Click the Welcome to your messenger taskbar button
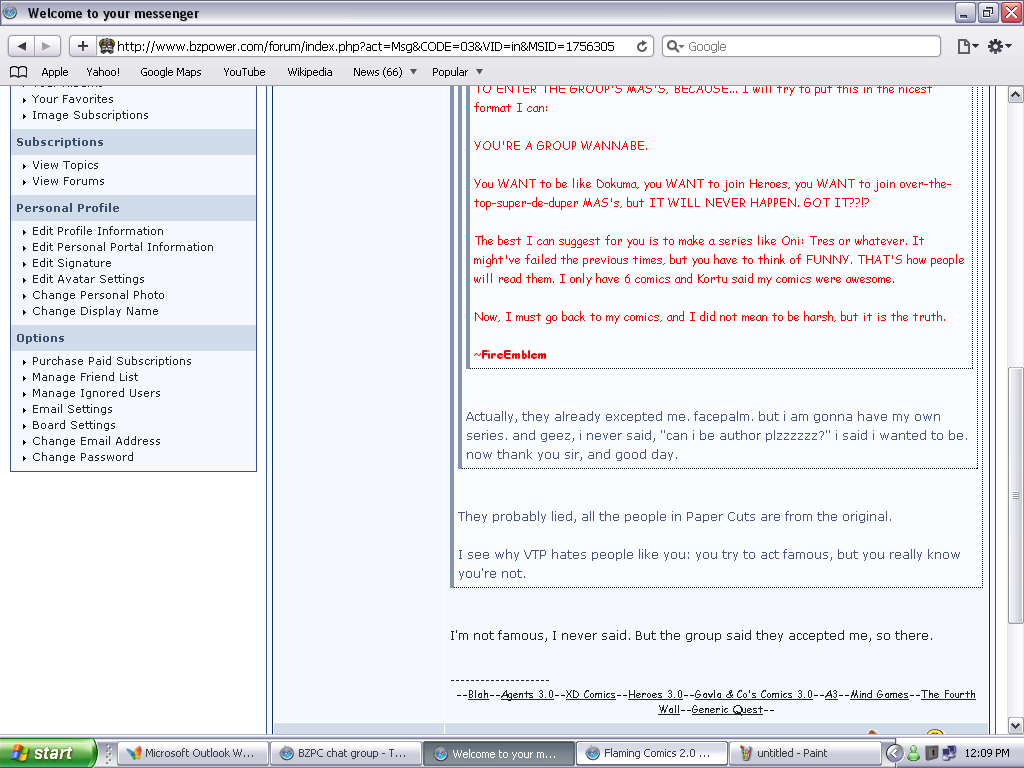Viewport: 1024px width, 768px height. [x=498, y=753]
